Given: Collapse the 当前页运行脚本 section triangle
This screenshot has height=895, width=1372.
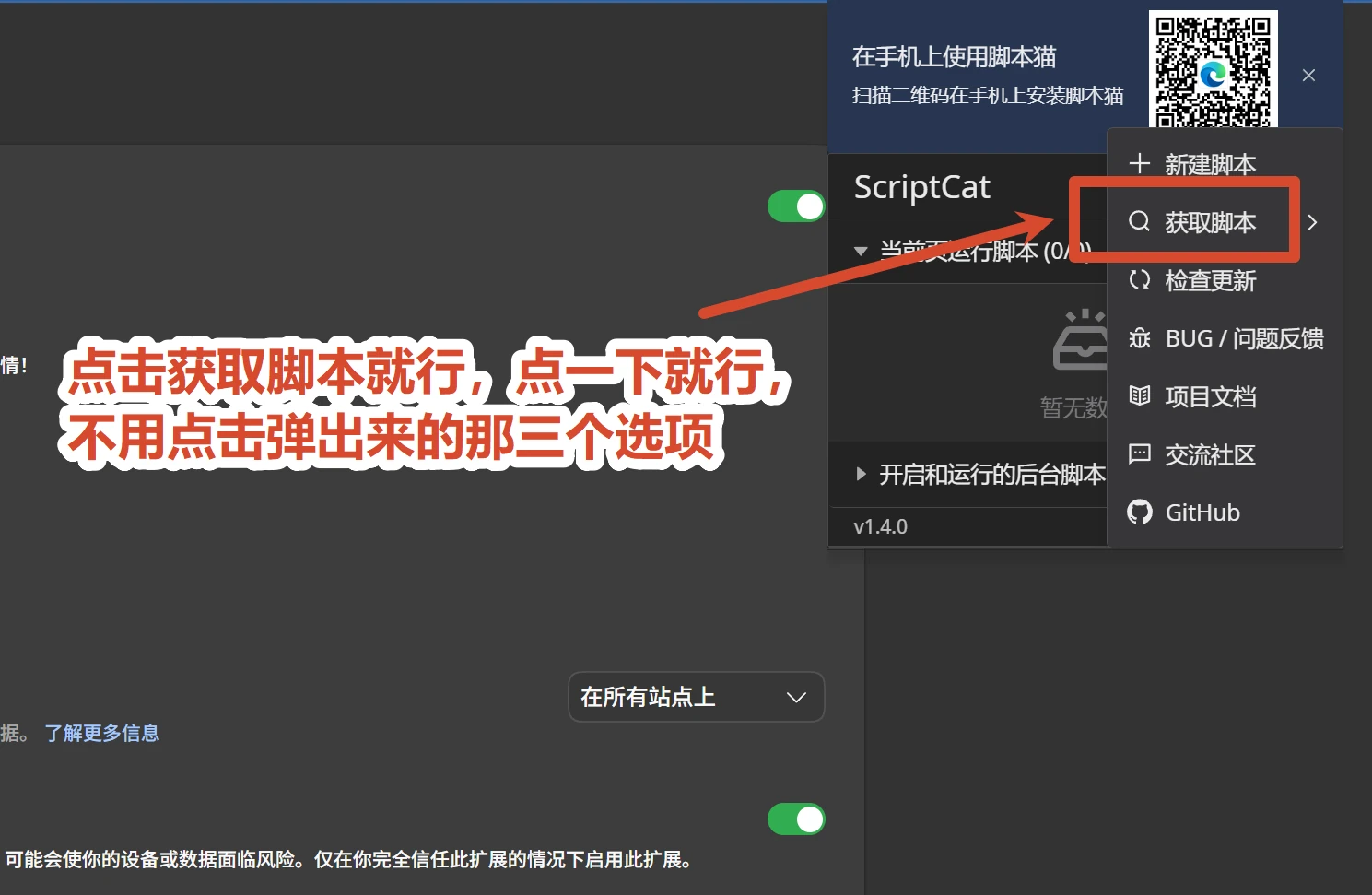Looking at the screenshot, I should (x=861, y=251).
